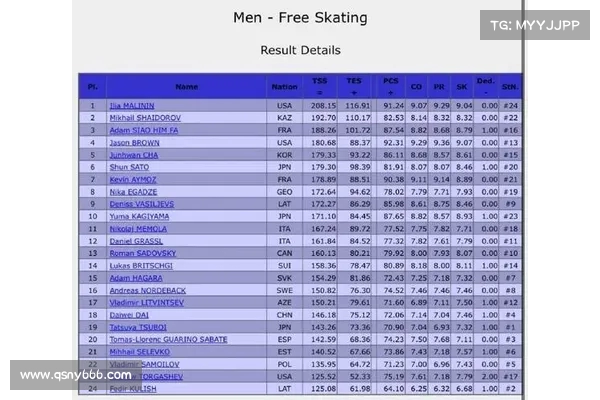Click Tomas-Llorenc GUARINO SABATE link
This screenshot has height=400, width=600.
168,340
